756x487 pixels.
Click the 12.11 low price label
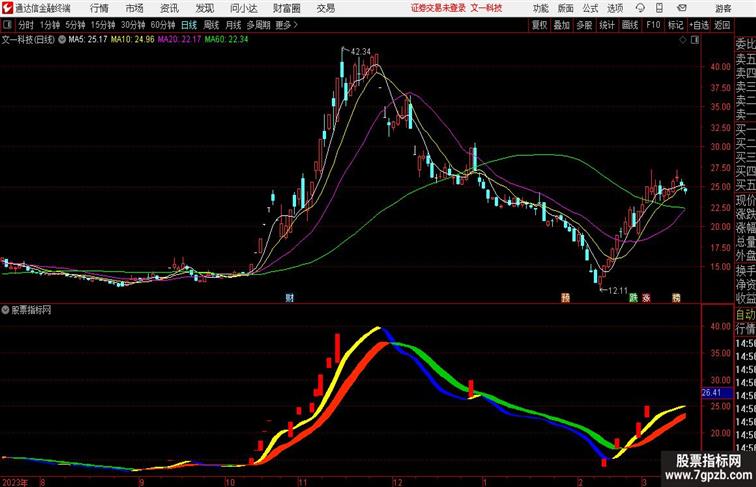click(618, 291)
